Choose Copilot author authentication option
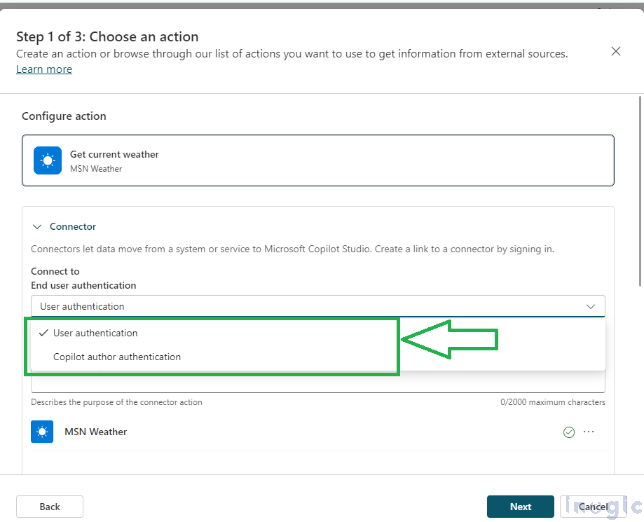 117,356
